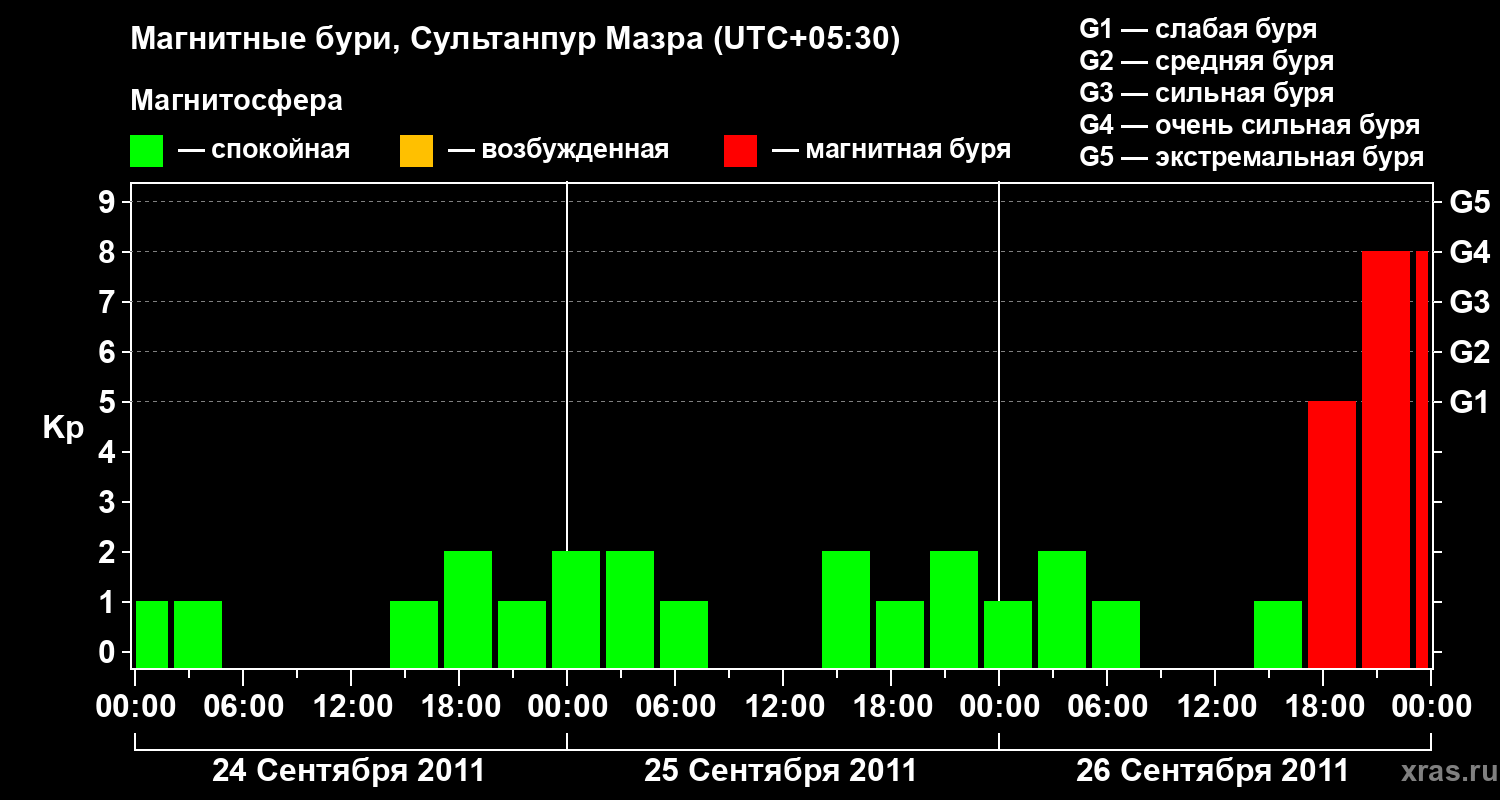Click the 12:00 time label under 26 September

point(1215,707)
